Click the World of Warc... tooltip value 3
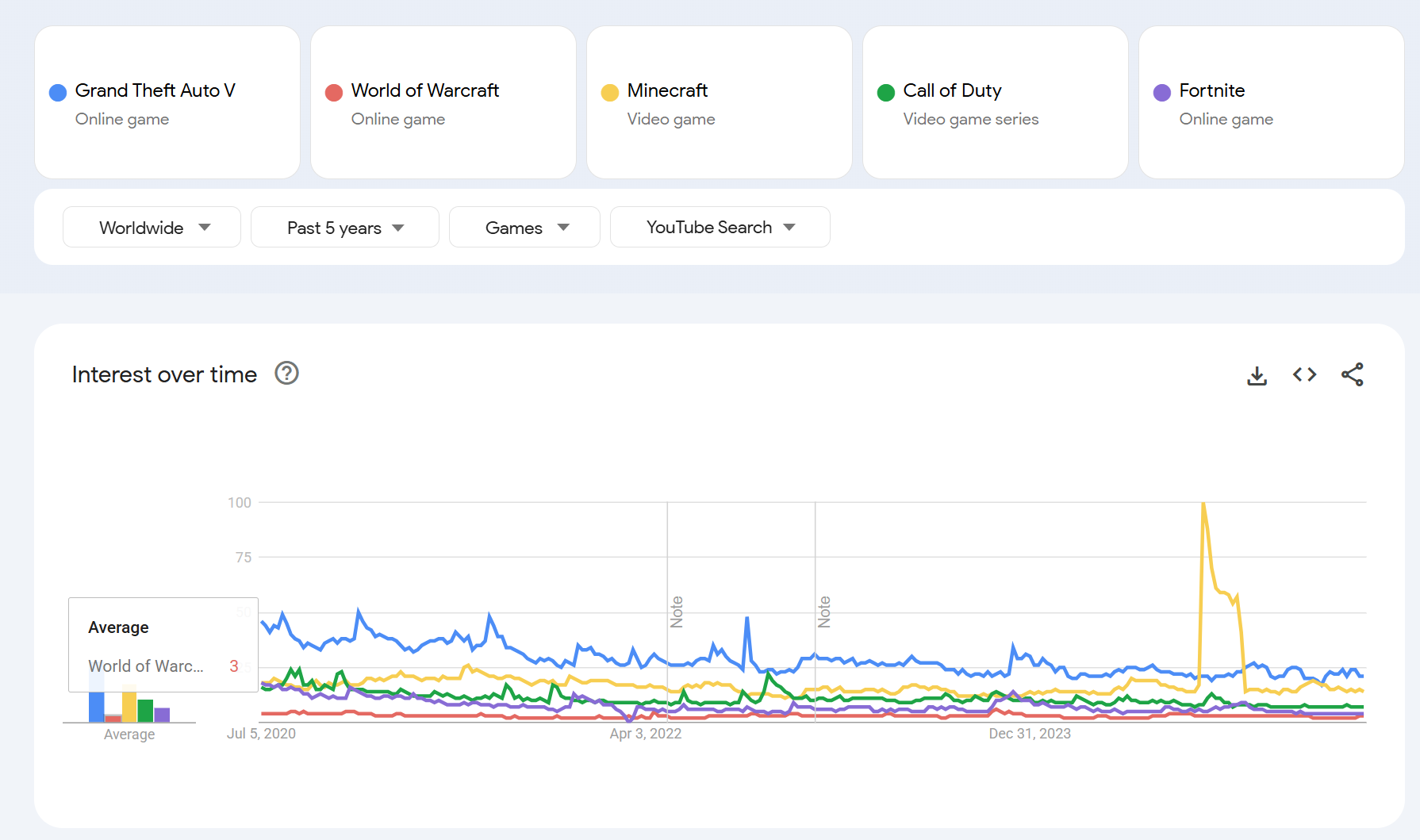This screenshot has width=1420, height=840. pos(234,666)
